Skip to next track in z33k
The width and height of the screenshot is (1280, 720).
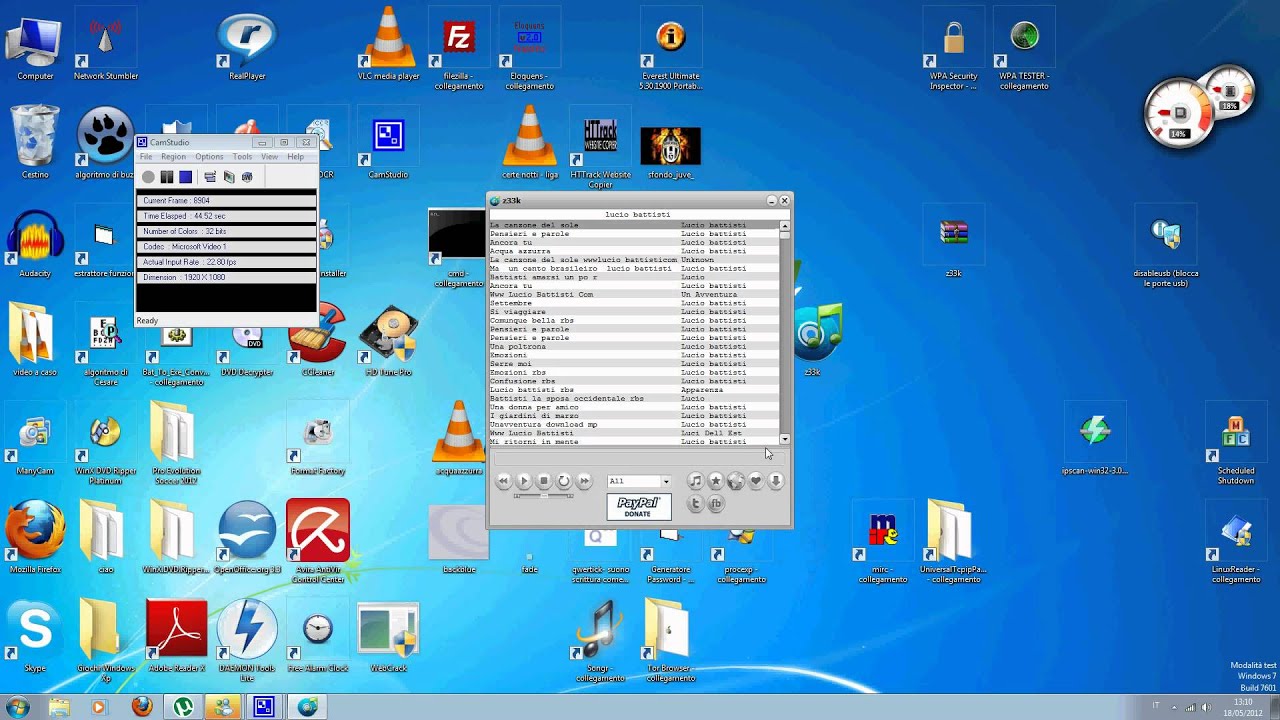(x=584, y=481)
